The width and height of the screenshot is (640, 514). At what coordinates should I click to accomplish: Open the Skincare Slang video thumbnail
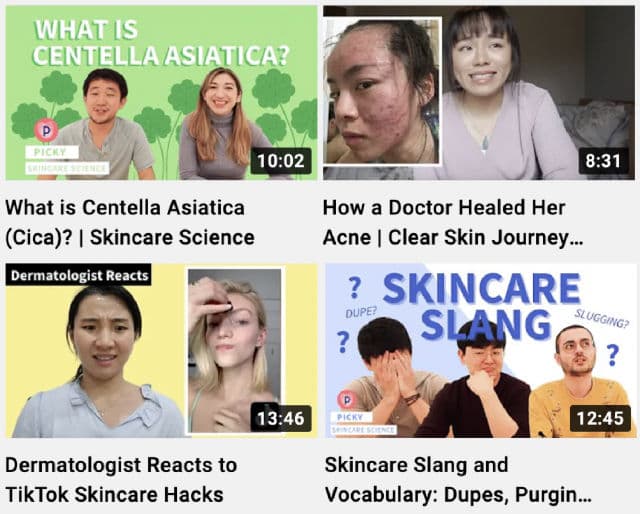[480, 351]
